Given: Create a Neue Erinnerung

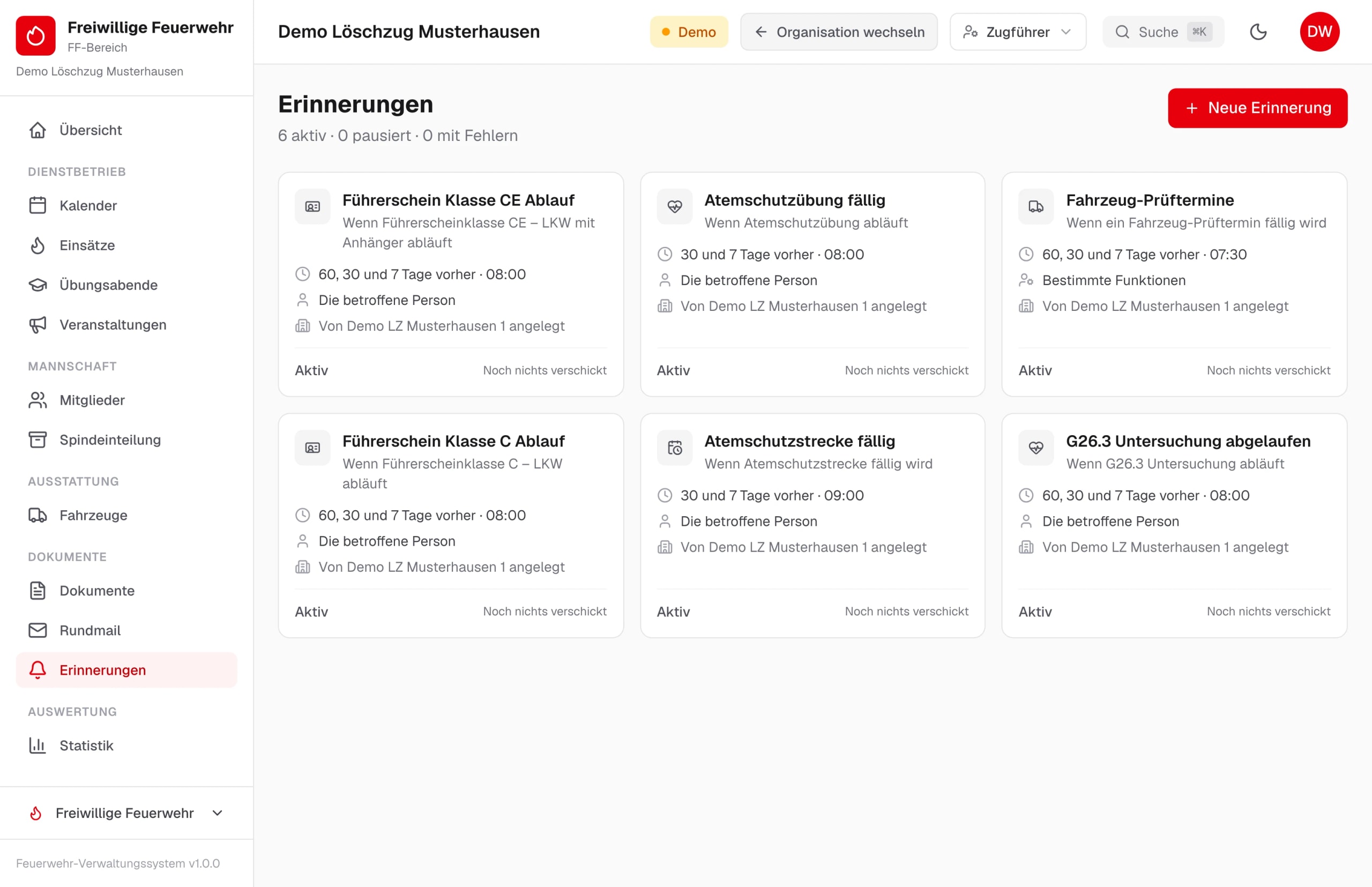Looking at the screenshot, I should [x=1257, y=108].
